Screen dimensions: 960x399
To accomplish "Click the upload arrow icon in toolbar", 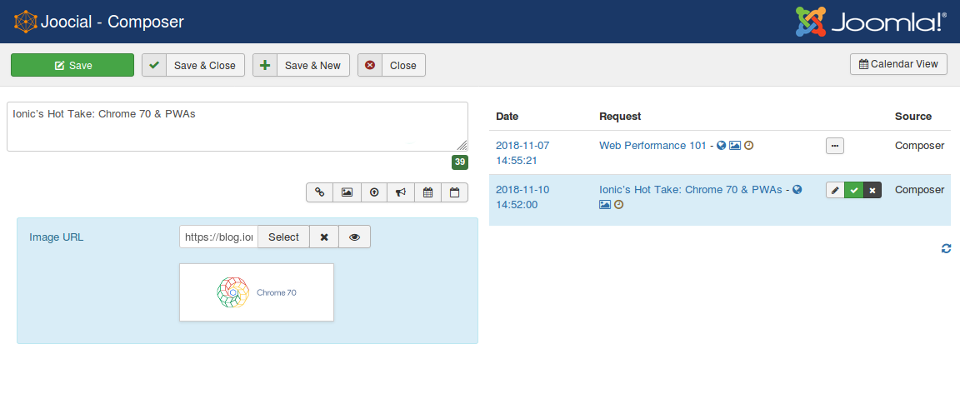I will point(374,192).
